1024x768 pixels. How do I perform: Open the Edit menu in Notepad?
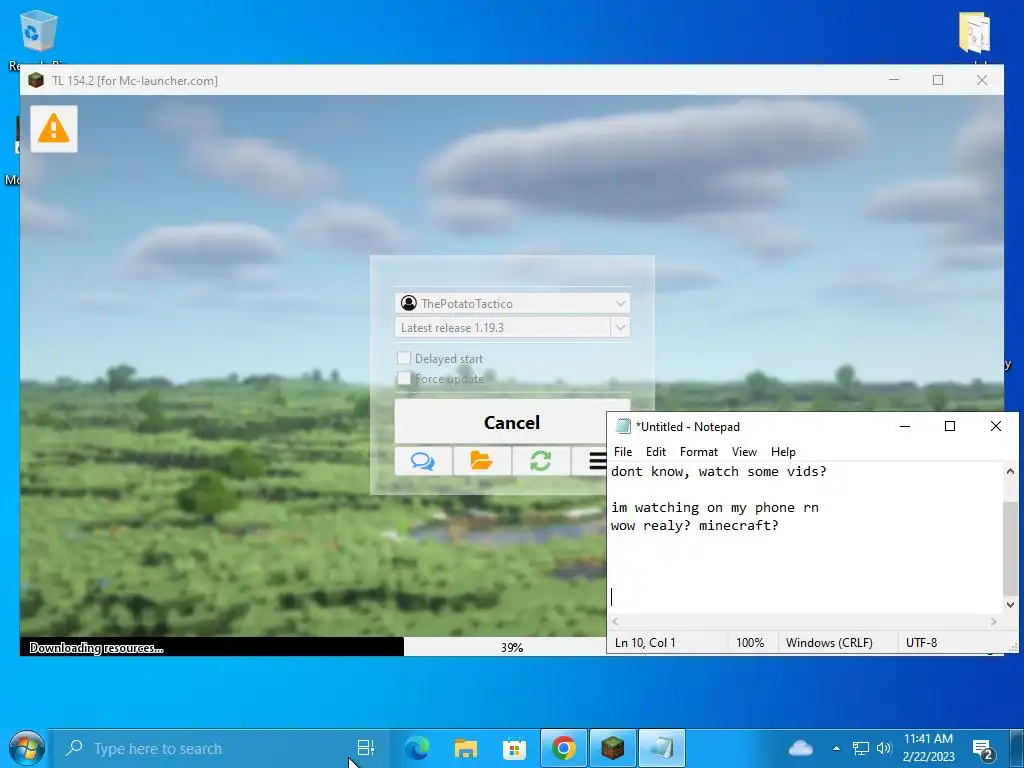(656, 452)
